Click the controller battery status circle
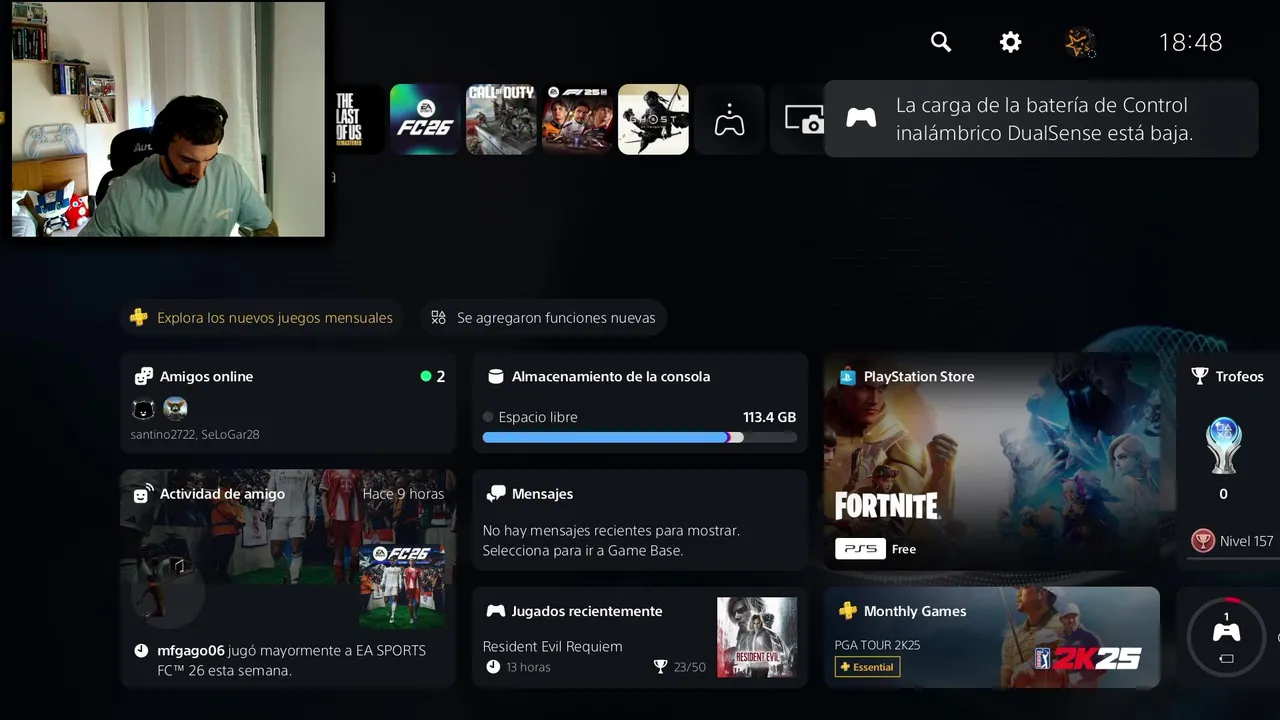 point(1227,637)
